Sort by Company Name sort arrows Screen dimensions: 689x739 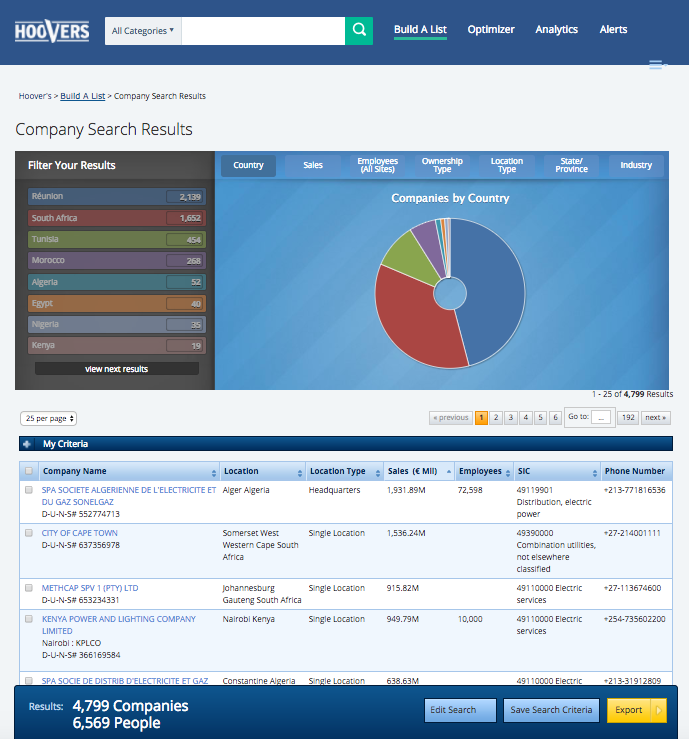point(213,473)
